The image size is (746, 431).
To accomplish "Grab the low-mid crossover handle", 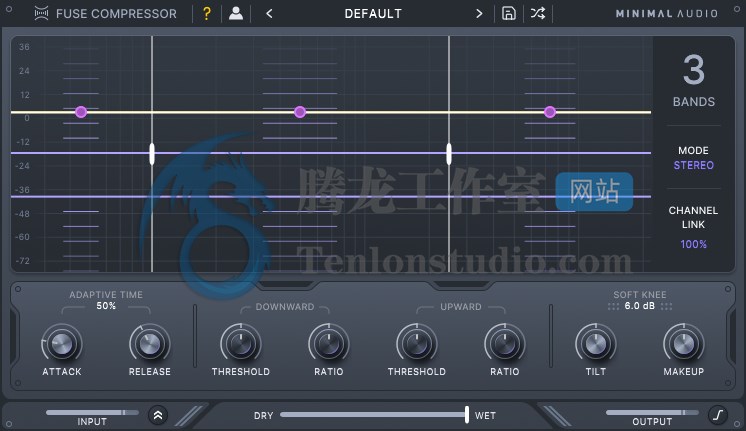I will click(152, 154).
